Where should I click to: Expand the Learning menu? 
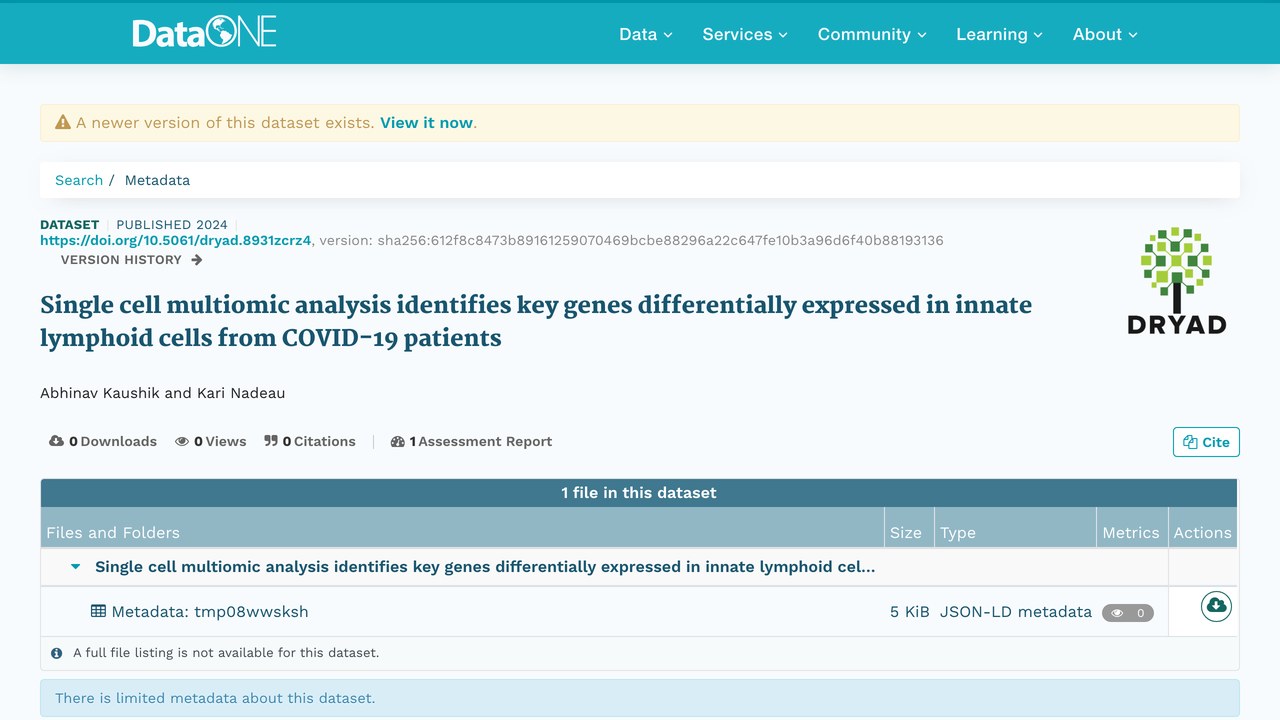(x=999, y=34)
